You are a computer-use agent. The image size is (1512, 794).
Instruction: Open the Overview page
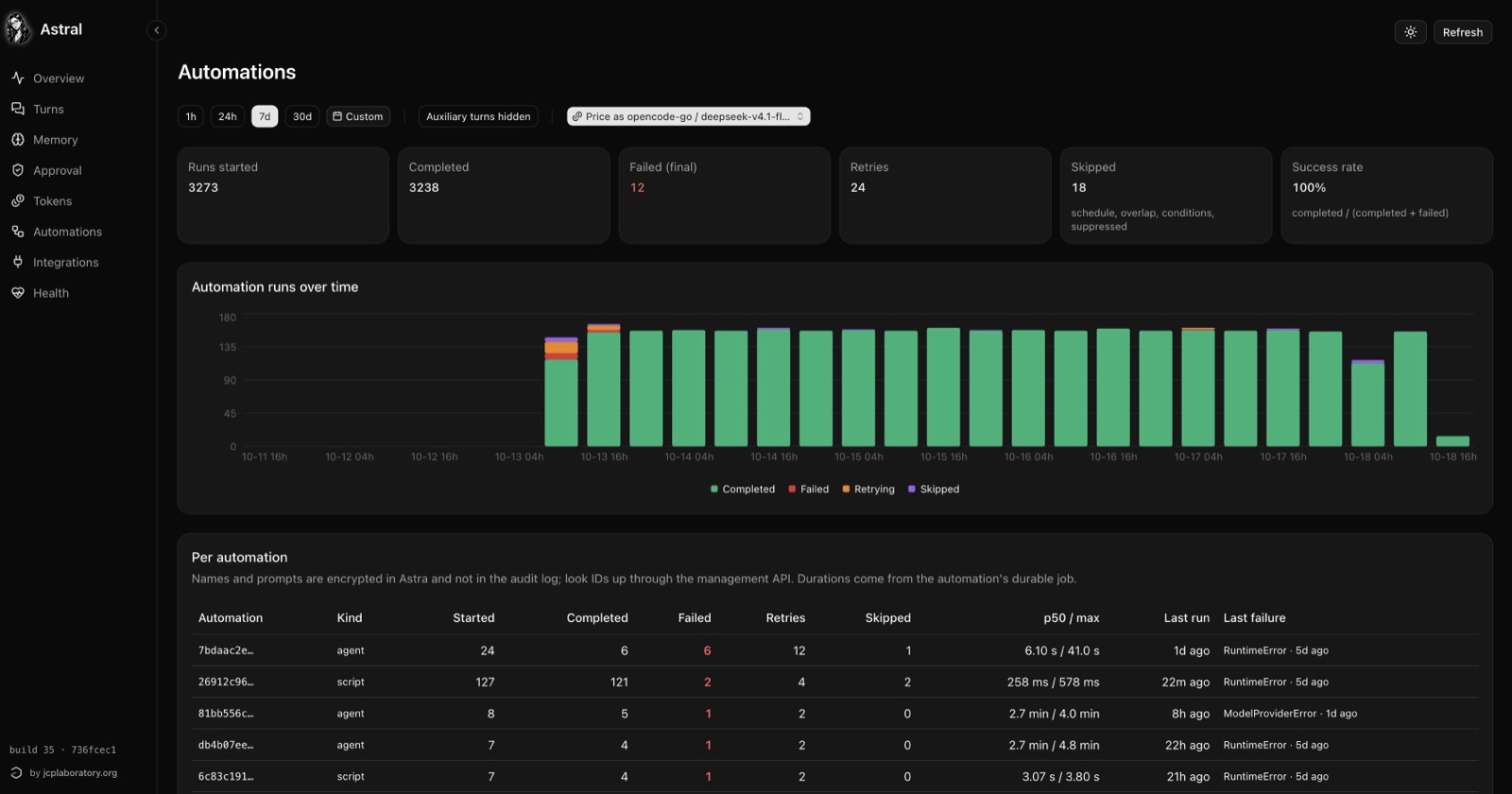[59, 78]
